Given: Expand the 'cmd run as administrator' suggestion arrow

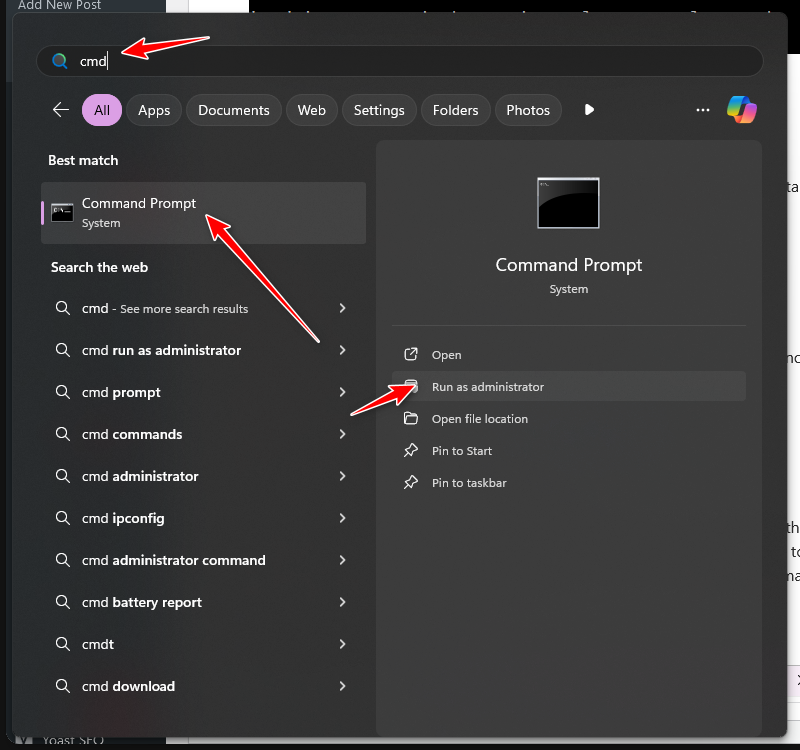Looking at the screenshot, I should 342,350.
